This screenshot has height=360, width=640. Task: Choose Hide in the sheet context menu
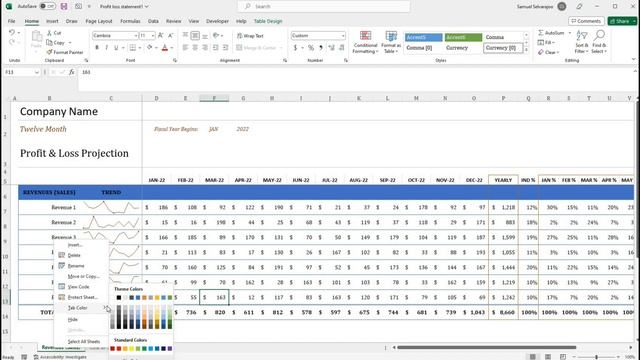(x=73, y=320)
